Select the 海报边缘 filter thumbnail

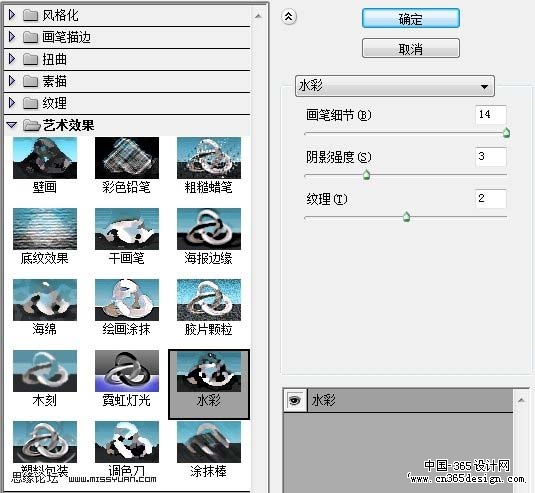[209, 229]
